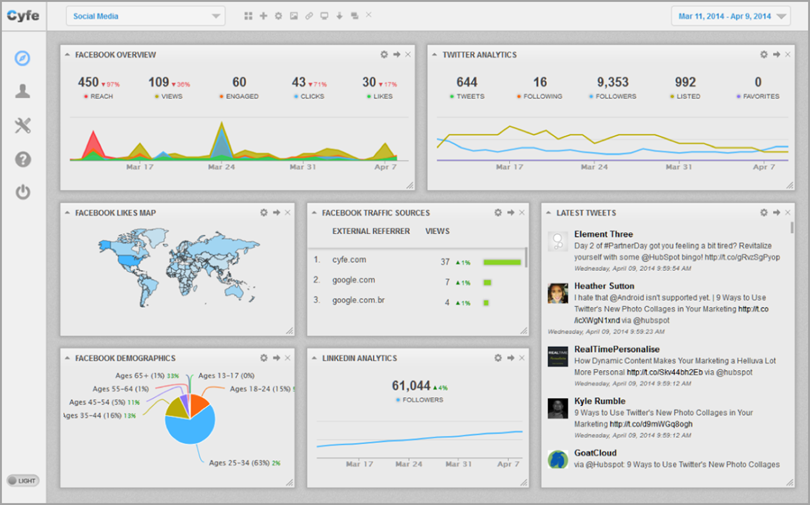Click the background image icon in toolbar
The image size is (810, 505).
pyautogui.click(x=293, y=16)
